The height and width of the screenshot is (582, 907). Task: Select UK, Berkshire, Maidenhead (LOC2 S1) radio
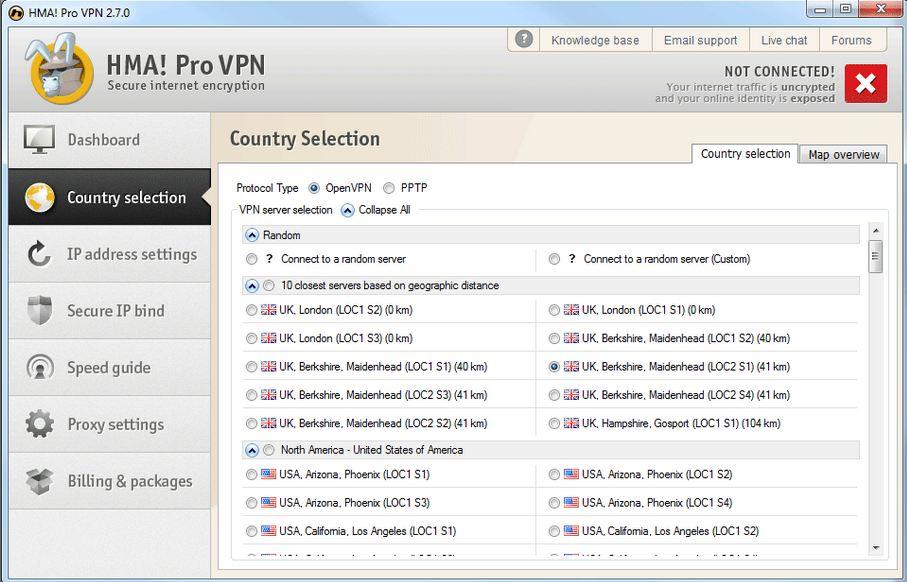point(554,367)
